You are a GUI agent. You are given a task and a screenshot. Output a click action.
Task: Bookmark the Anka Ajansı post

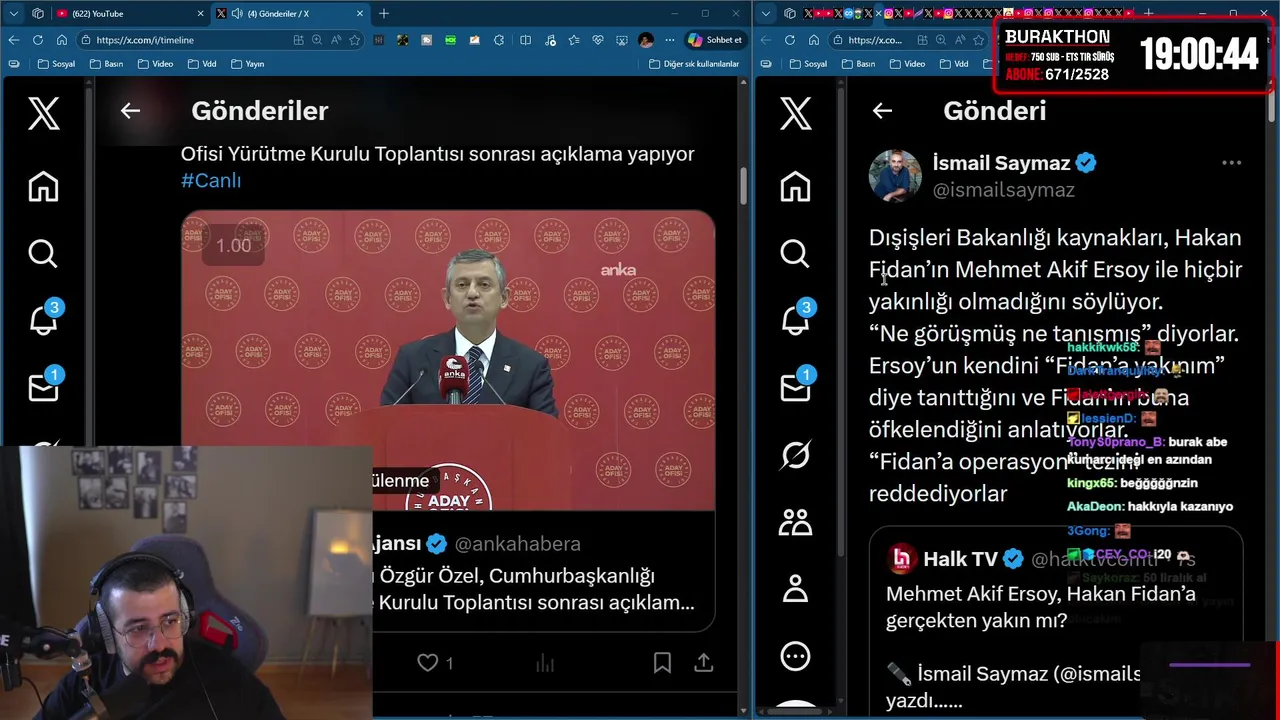(662, 663)
